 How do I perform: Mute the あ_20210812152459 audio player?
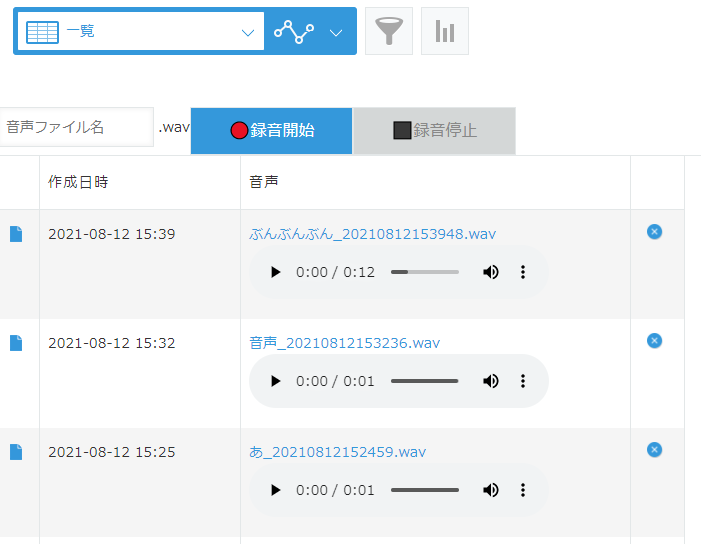pyautogui.click(x=490, y=490)
